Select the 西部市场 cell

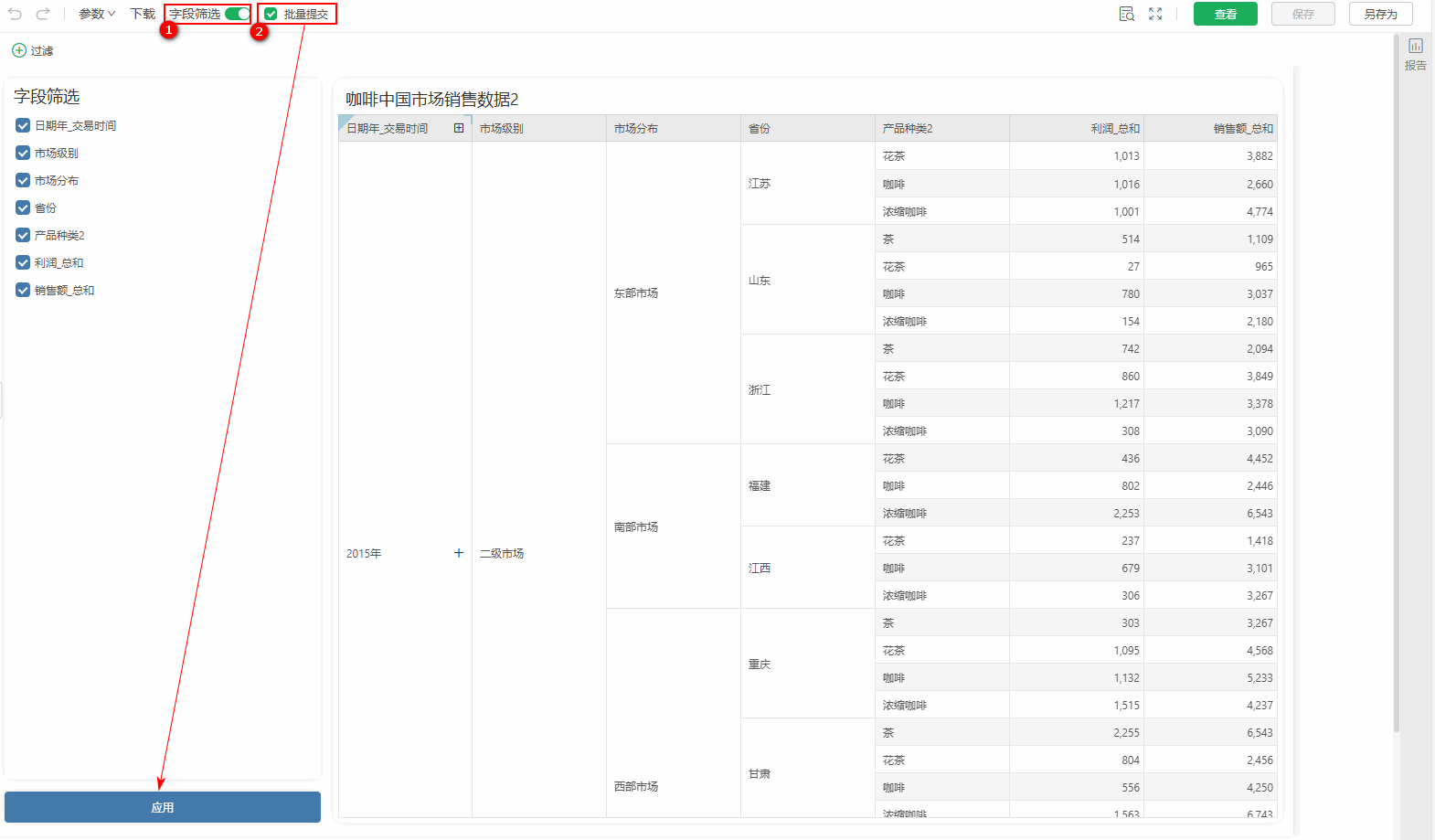[x=674, y=713]
